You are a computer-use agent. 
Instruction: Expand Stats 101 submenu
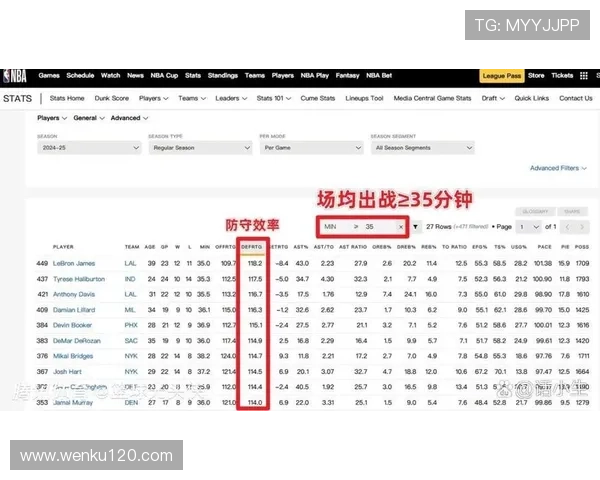[274, 98]
